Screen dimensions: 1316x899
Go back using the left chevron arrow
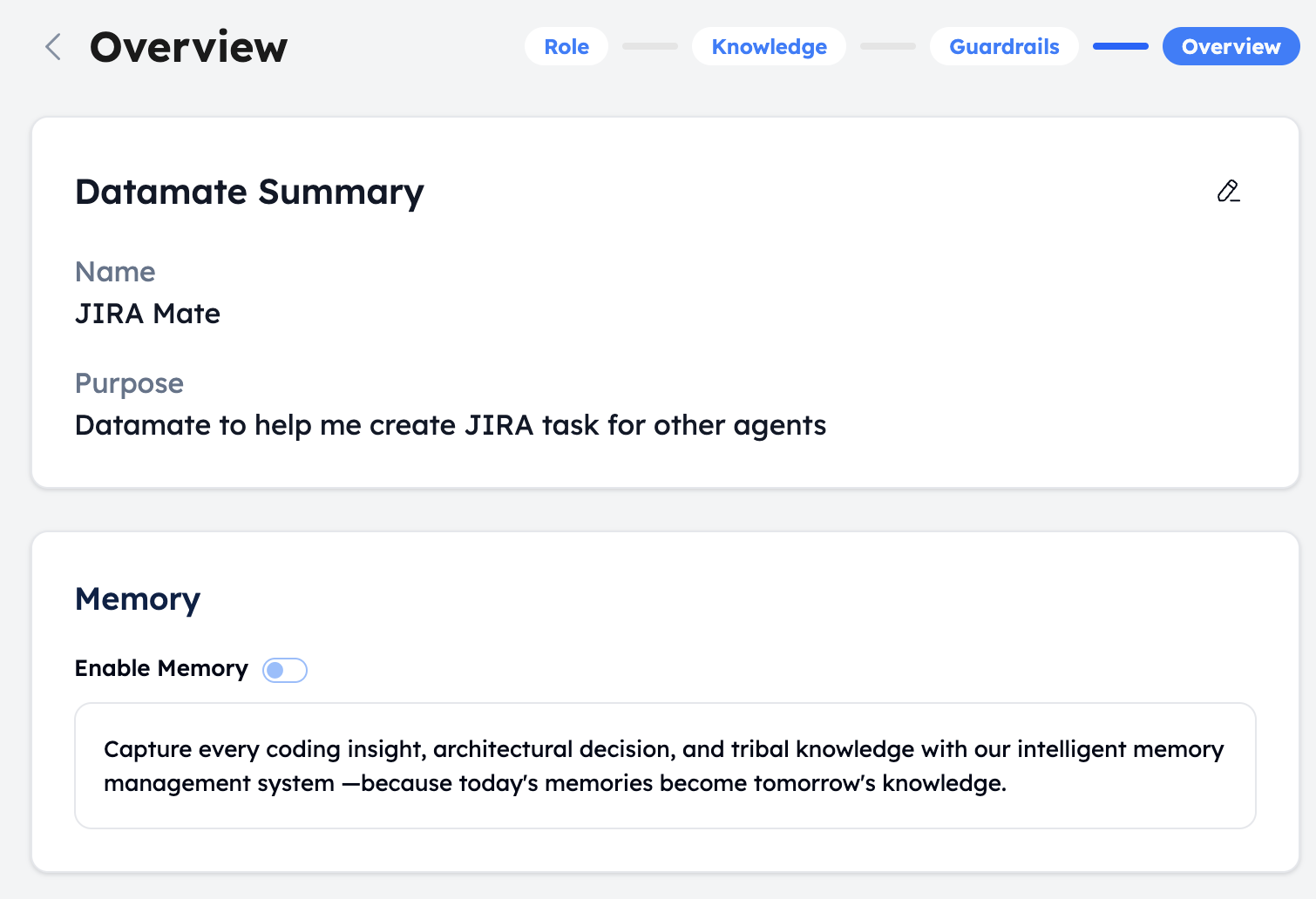[53, 47]
